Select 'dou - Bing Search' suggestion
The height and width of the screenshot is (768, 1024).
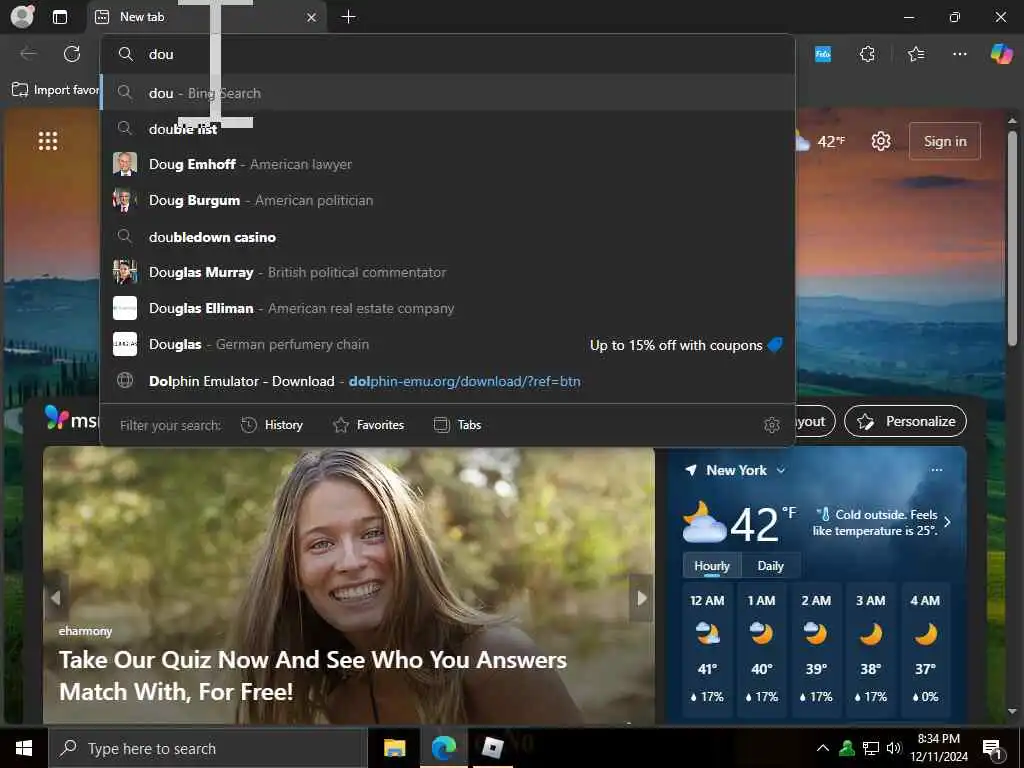448,93
